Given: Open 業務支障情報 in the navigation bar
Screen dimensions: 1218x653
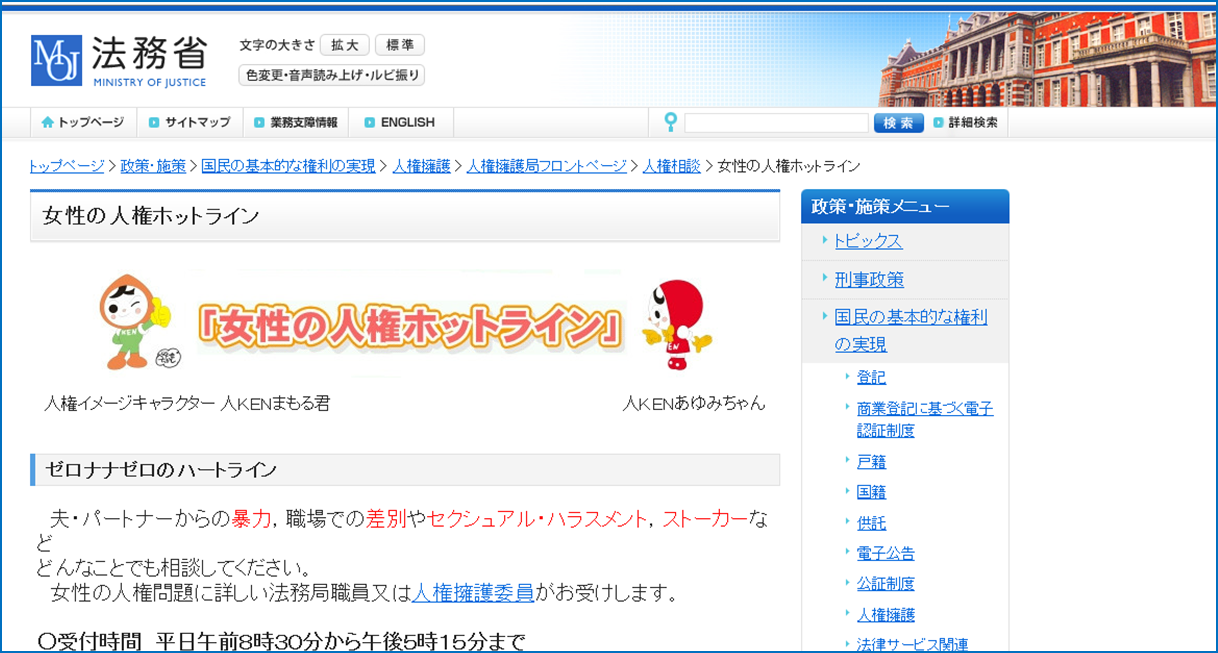Looking at the screenshot, I should tap(296, 122).
